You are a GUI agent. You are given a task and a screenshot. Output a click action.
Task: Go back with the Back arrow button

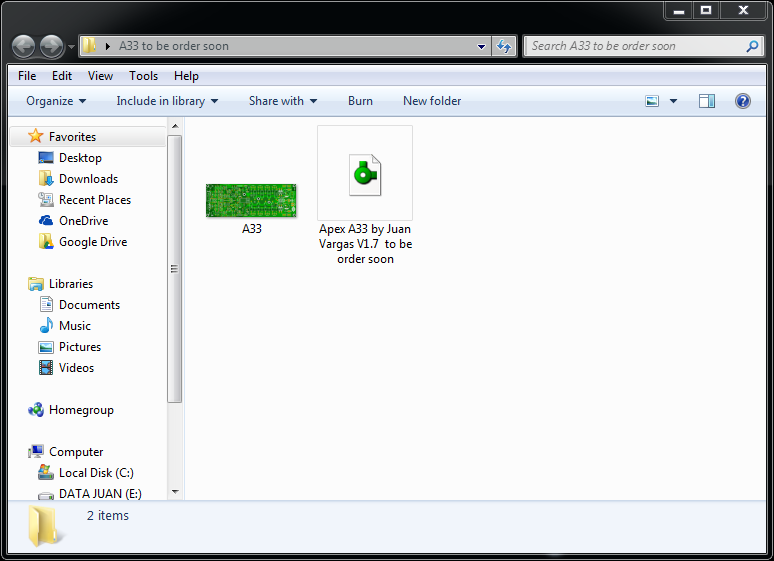(23, 46)
